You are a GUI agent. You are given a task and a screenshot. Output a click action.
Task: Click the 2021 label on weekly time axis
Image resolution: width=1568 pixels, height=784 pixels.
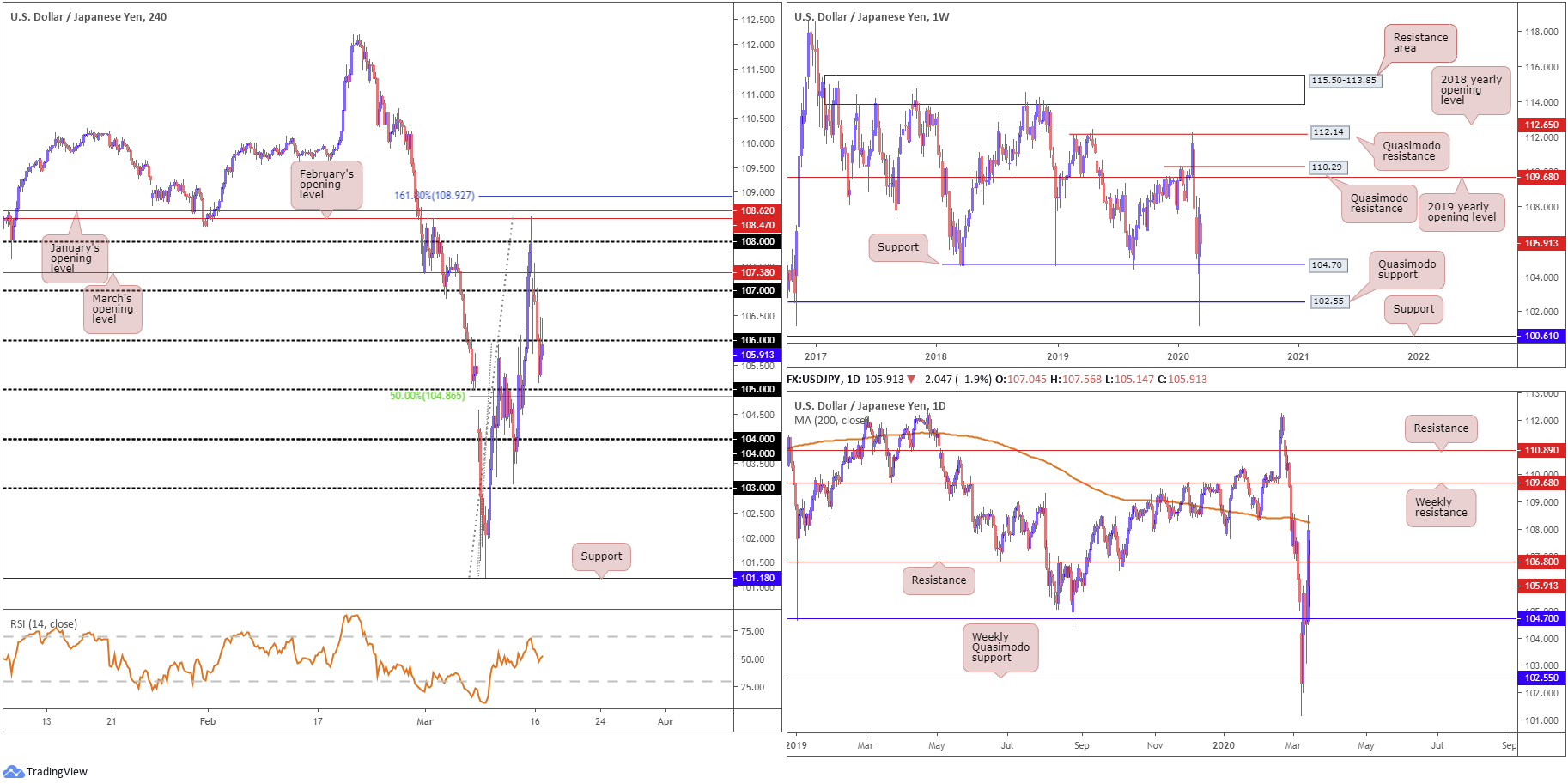coord(1298,356)
